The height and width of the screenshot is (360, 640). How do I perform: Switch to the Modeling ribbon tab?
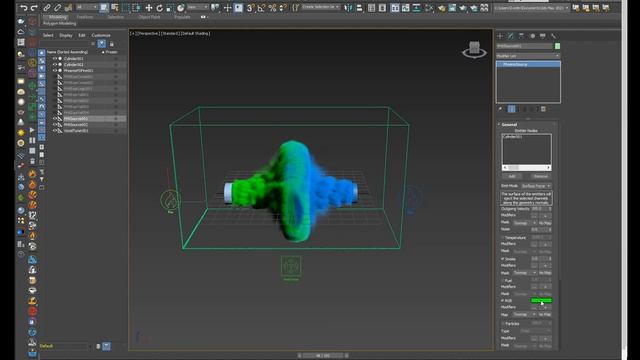pyautogui.click(x=58, y=17)
